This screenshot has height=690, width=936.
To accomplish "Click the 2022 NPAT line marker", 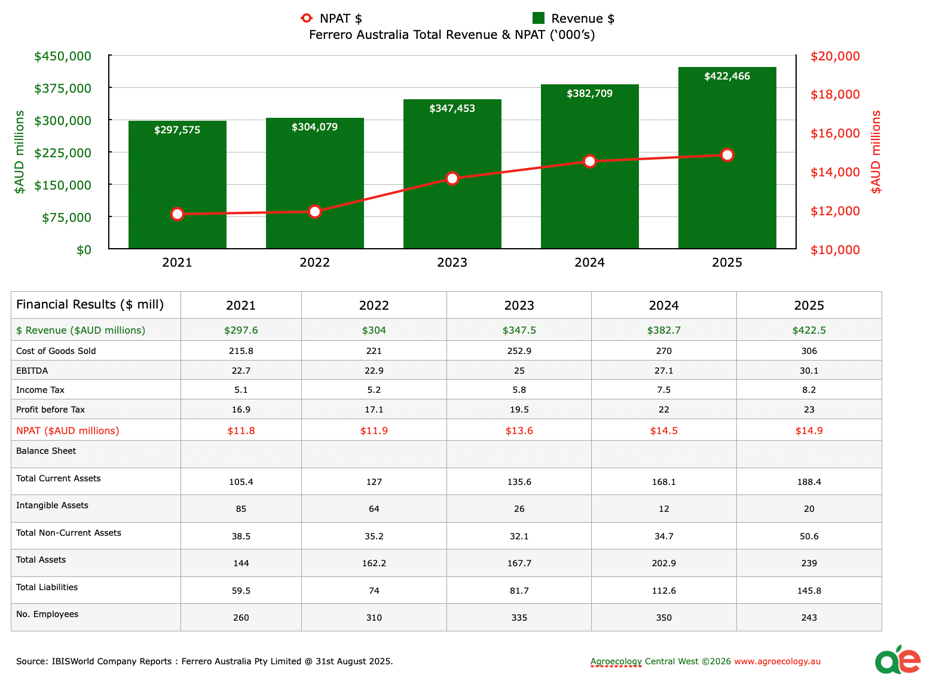I will click(315, 211).
